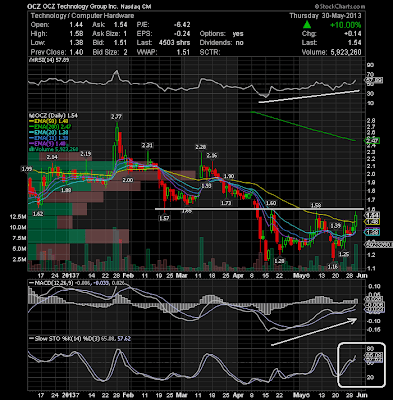Viewport: 393px width, 400px height.
Task: Open the StockCharts.com watermark link
Action: pos(339,6)
